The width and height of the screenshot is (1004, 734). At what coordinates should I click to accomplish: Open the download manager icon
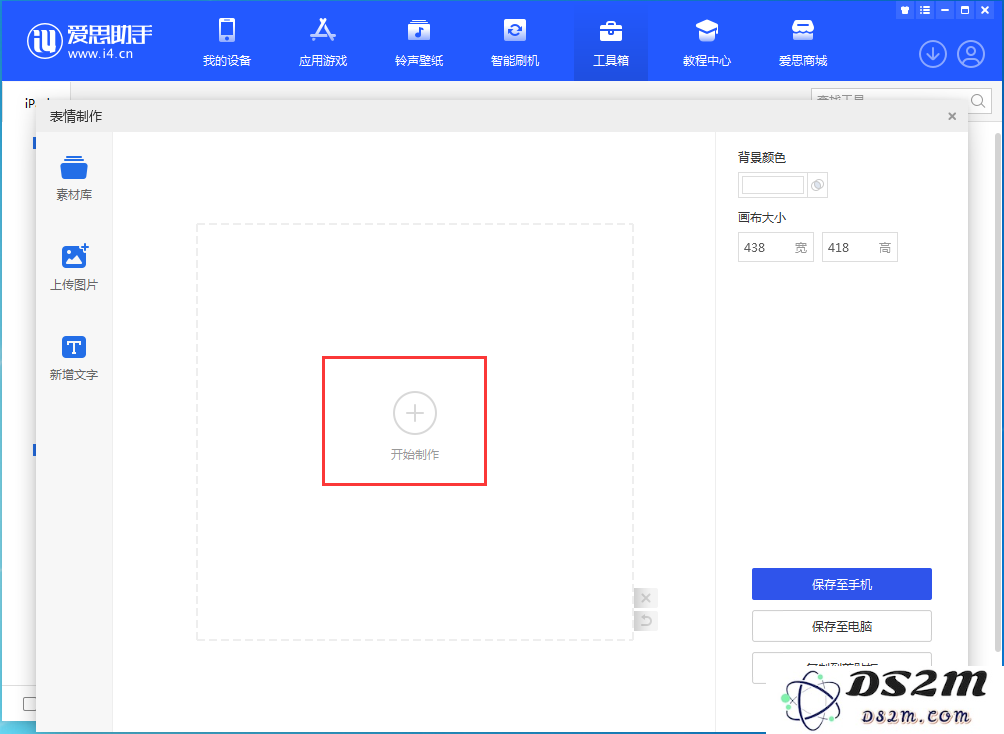933,54
